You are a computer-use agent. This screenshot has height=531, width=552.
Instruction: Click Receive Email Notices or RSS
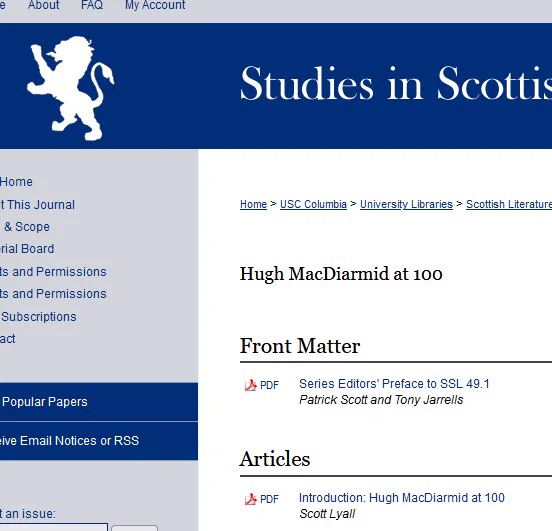click(99, 441)
